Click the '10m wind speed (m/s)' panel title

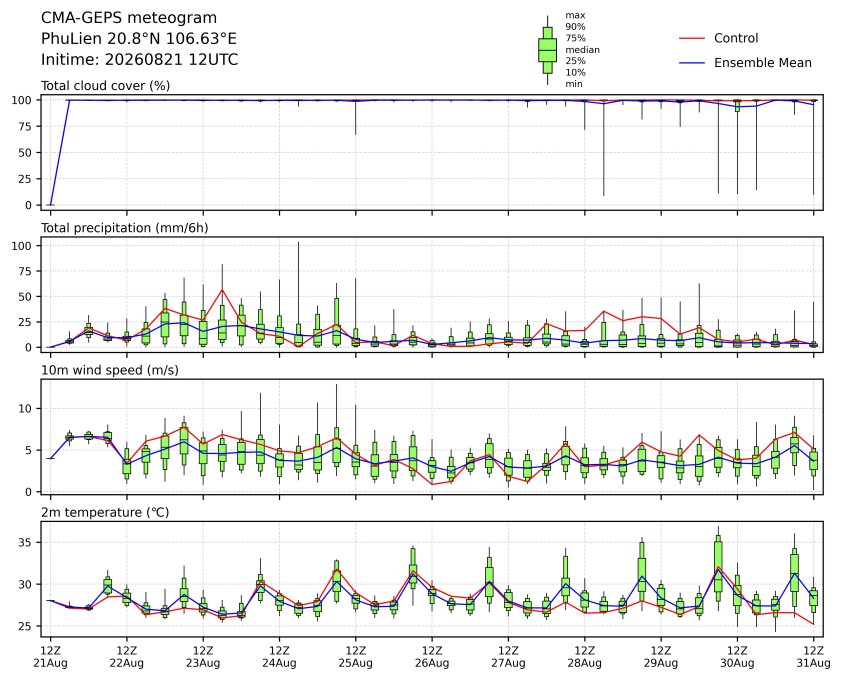[110, 370]
